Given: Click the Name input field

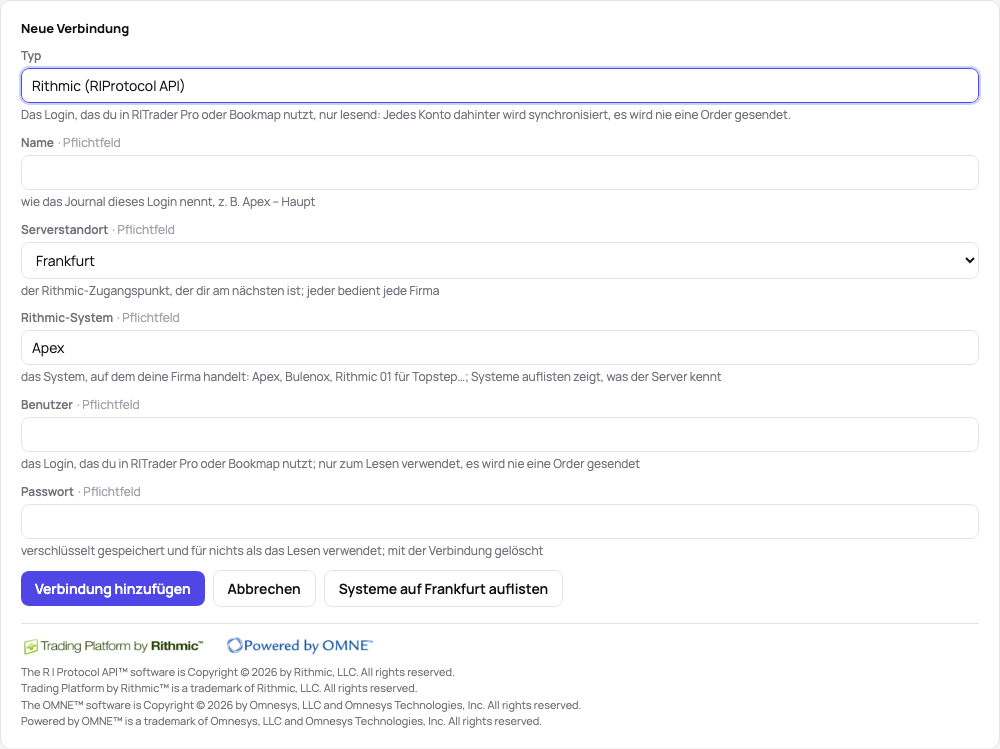Looking at the screenshot, I should tap(499, 172).
